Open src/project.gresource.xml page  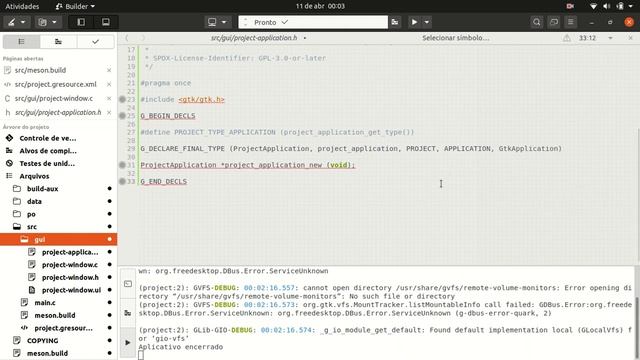point(56,84)
